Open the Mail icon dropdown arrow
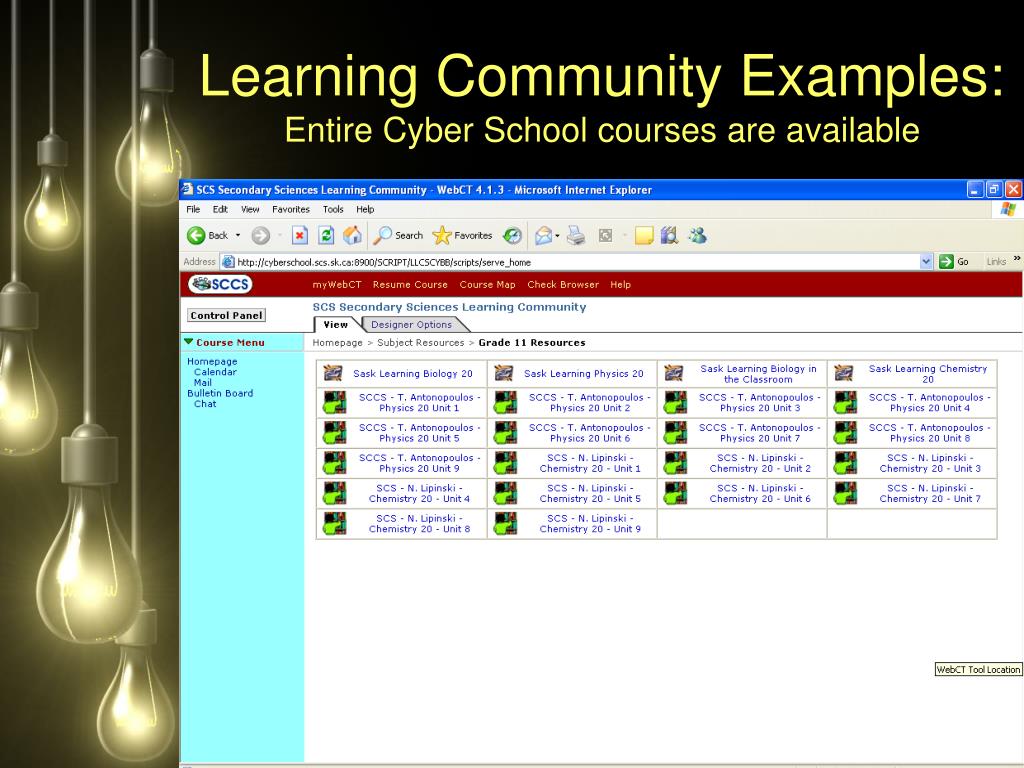Image resolution: width=1024 pixels, height=768 pixels. [x=557, y=236]
